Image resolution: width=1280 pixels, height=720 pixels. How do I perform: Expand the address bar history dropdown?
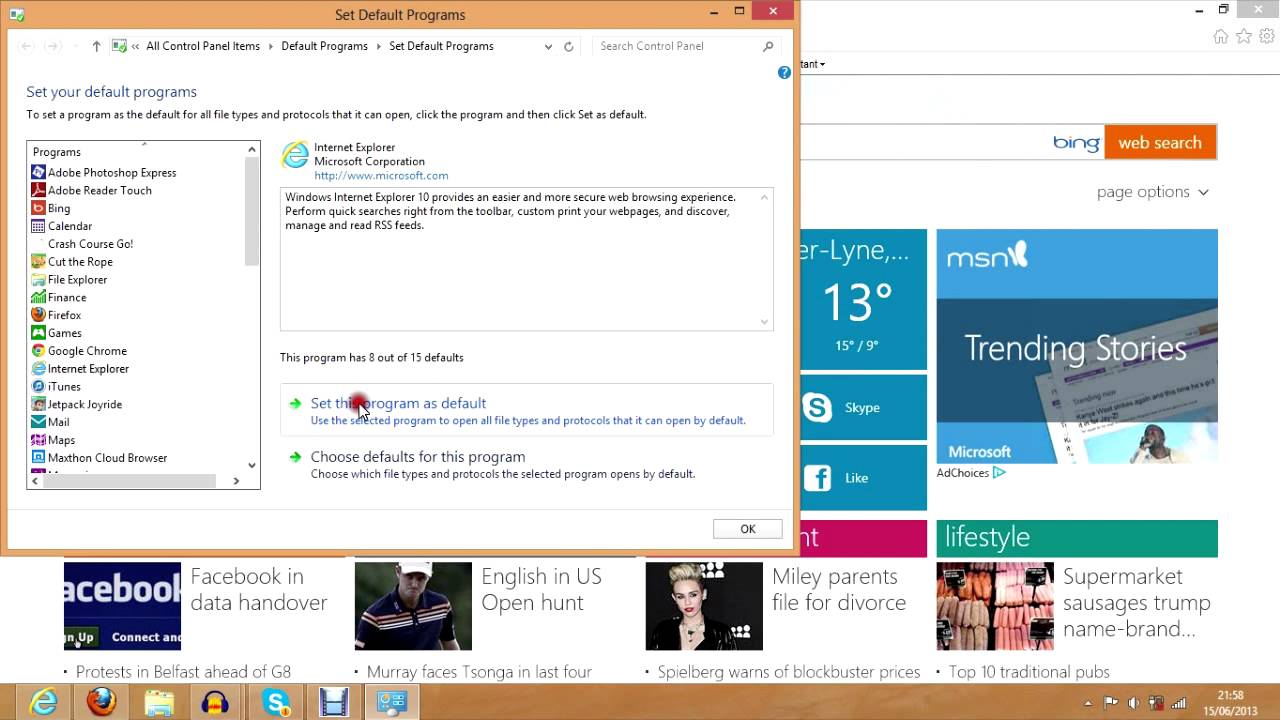(x=548, y=46)
